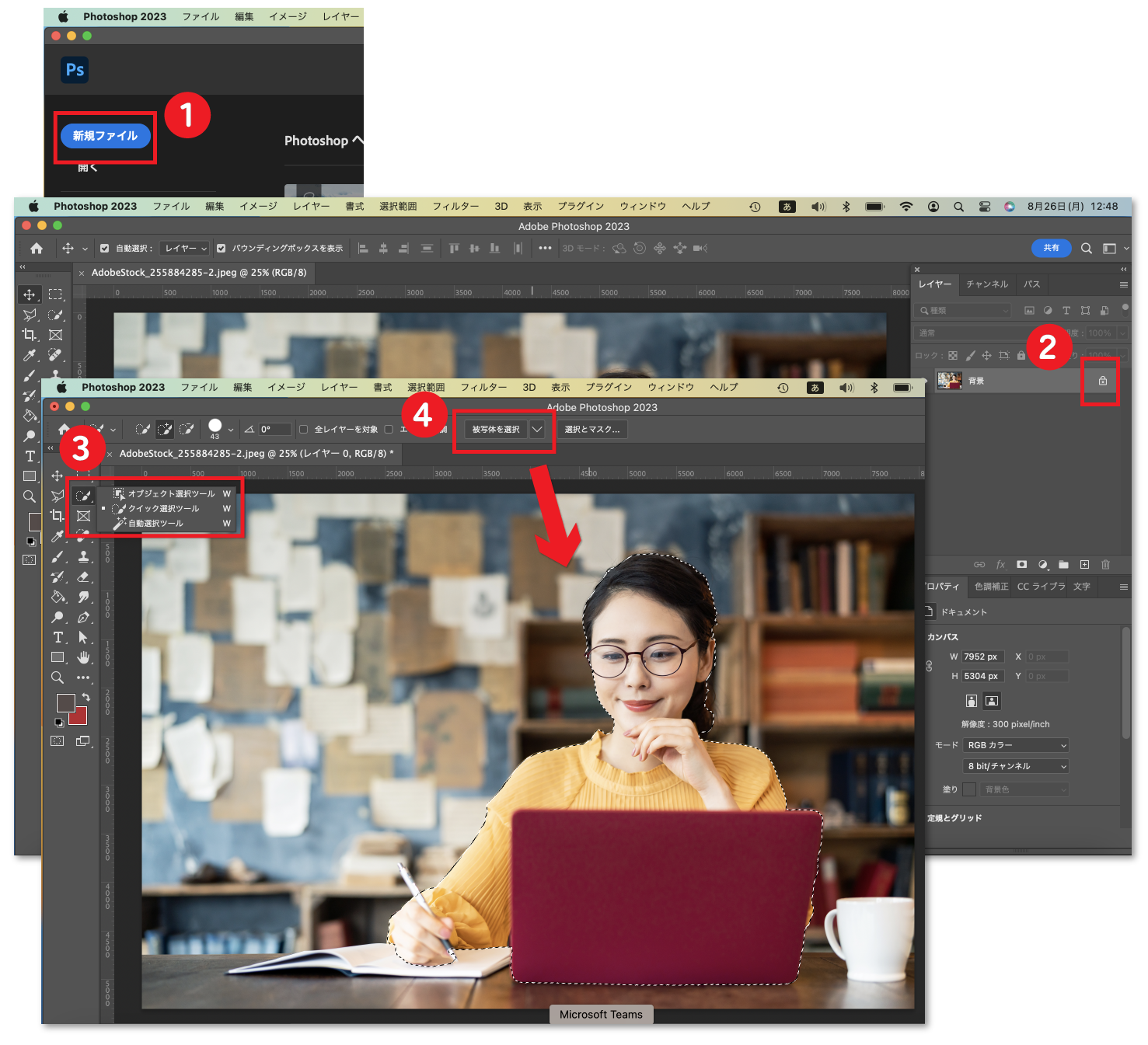Select the Move tool in back window toolbar
The width and height of the screenshot is (1148, 1045).
pyautogui.click(x=29, y=294)
